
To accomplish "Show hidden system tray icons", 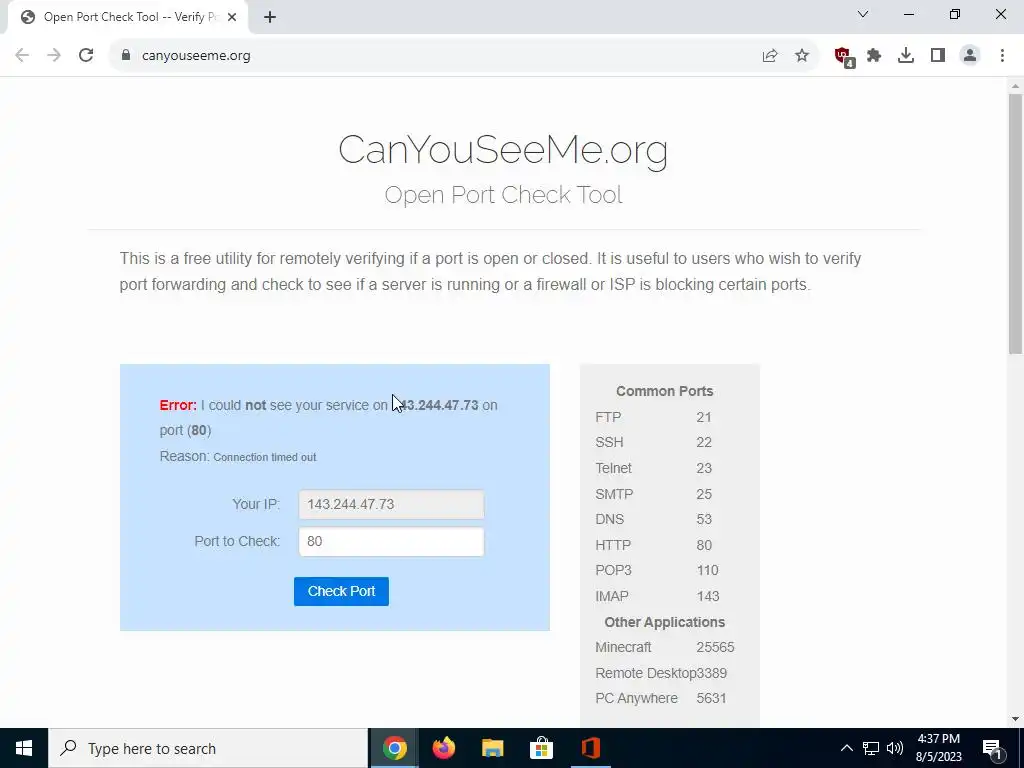I will pos(846,748).
